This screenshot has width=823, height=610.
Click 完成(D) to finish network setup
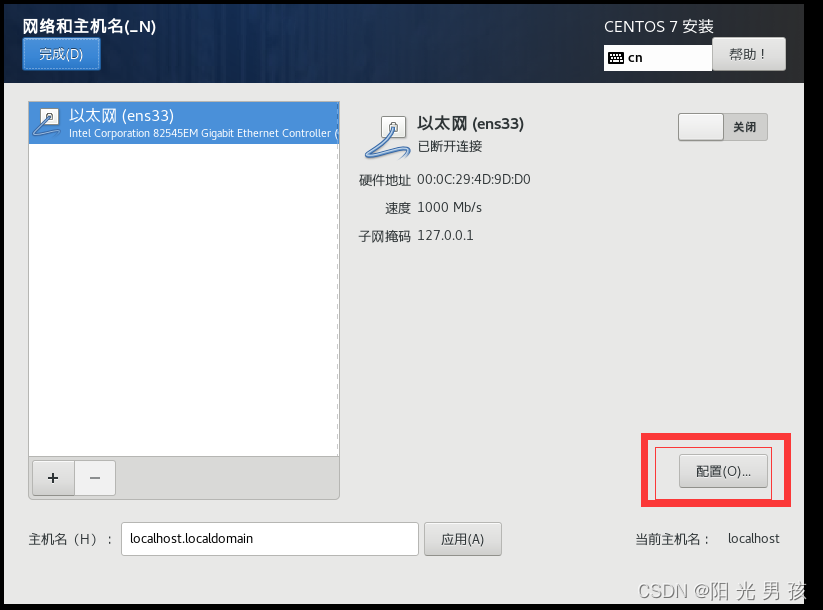click(61, 54)
